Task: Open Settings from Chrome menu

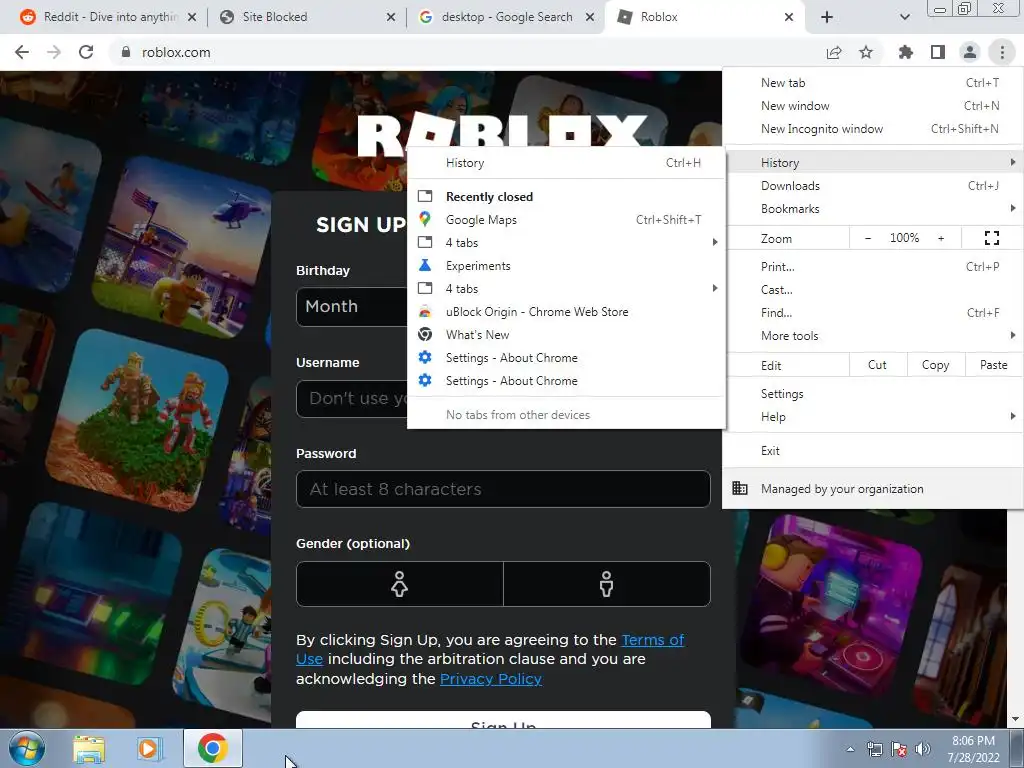Action: coord(873,394)
